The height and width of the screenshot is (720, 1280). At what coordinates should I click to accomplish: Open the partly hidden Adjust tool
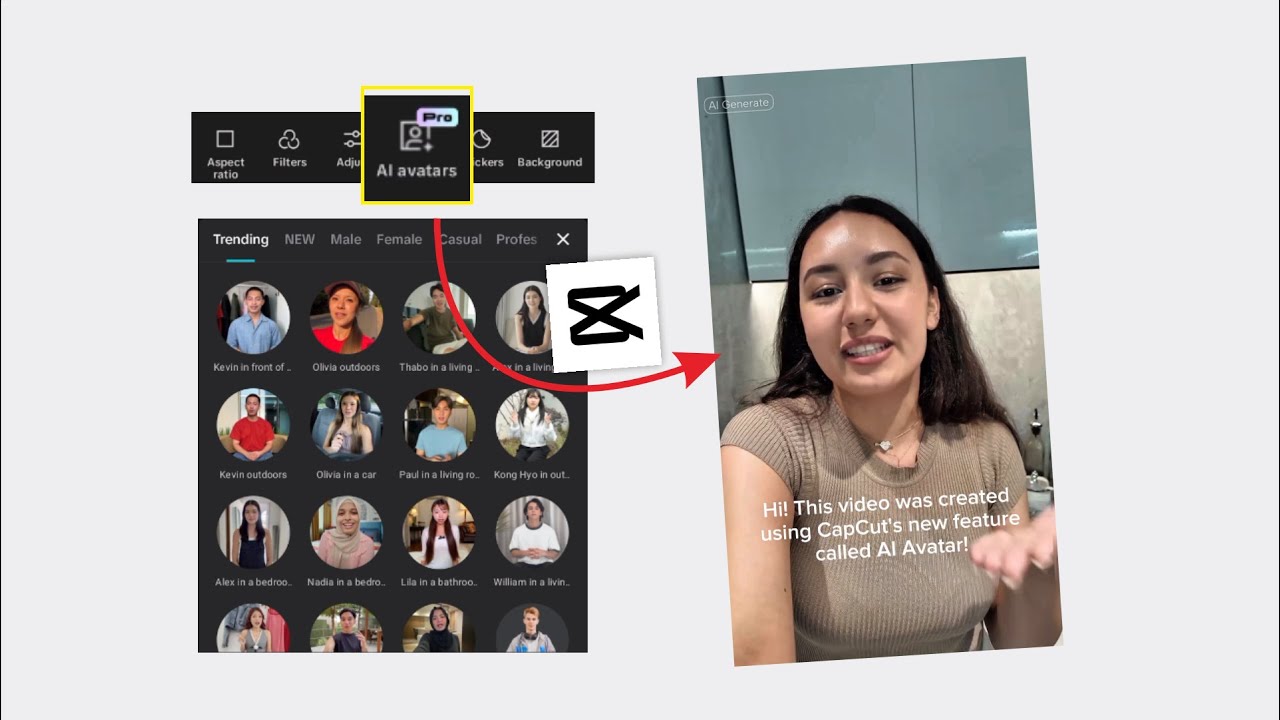[349, 148]
